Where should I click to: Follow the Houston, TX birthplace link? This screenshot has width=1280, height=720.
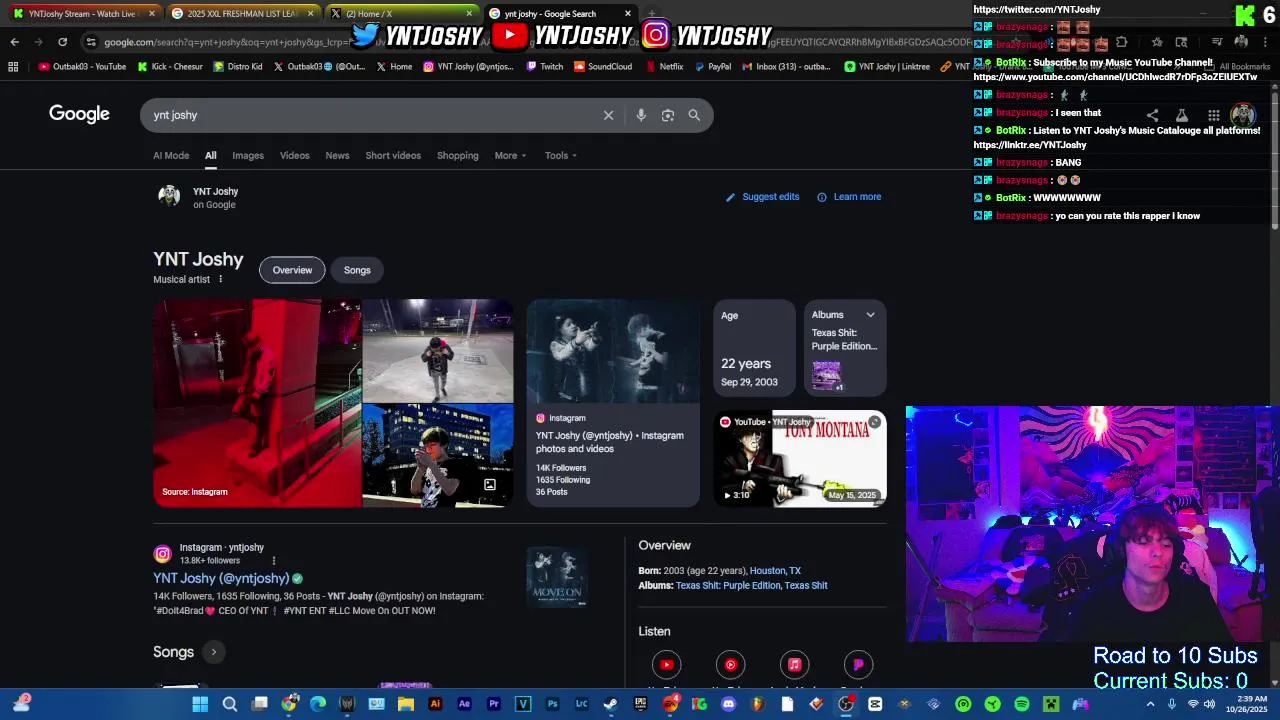point(775,571)
